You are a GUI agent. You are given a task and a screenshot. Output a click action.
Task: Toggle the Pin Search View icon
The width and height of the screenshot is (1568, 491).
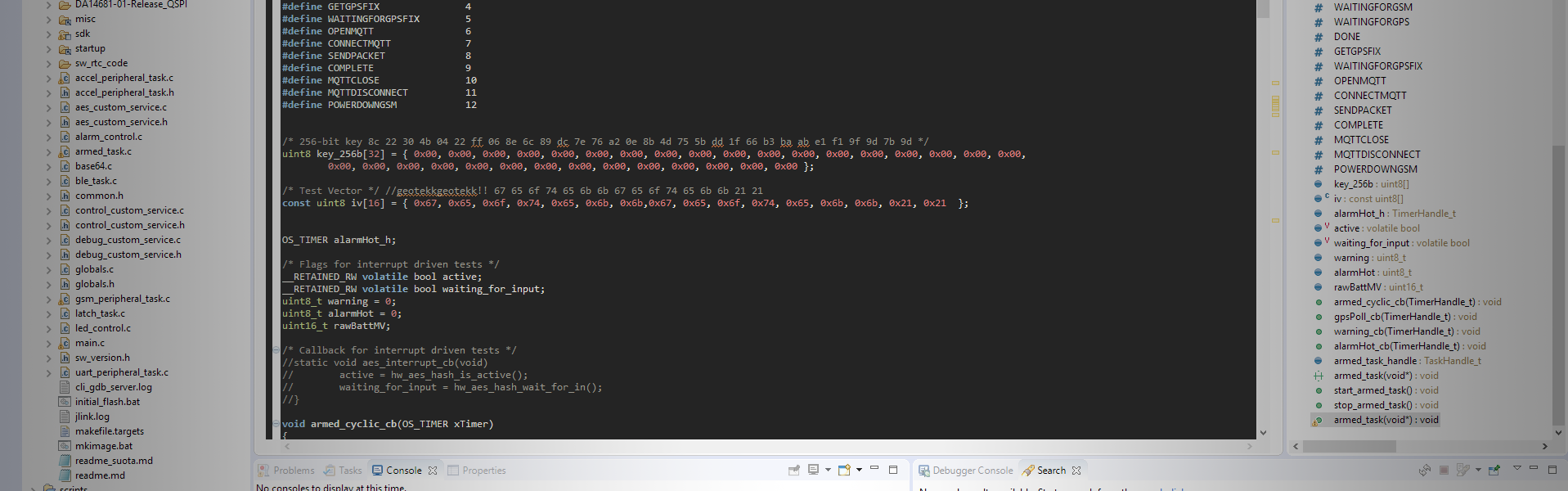coord(1494,471)
